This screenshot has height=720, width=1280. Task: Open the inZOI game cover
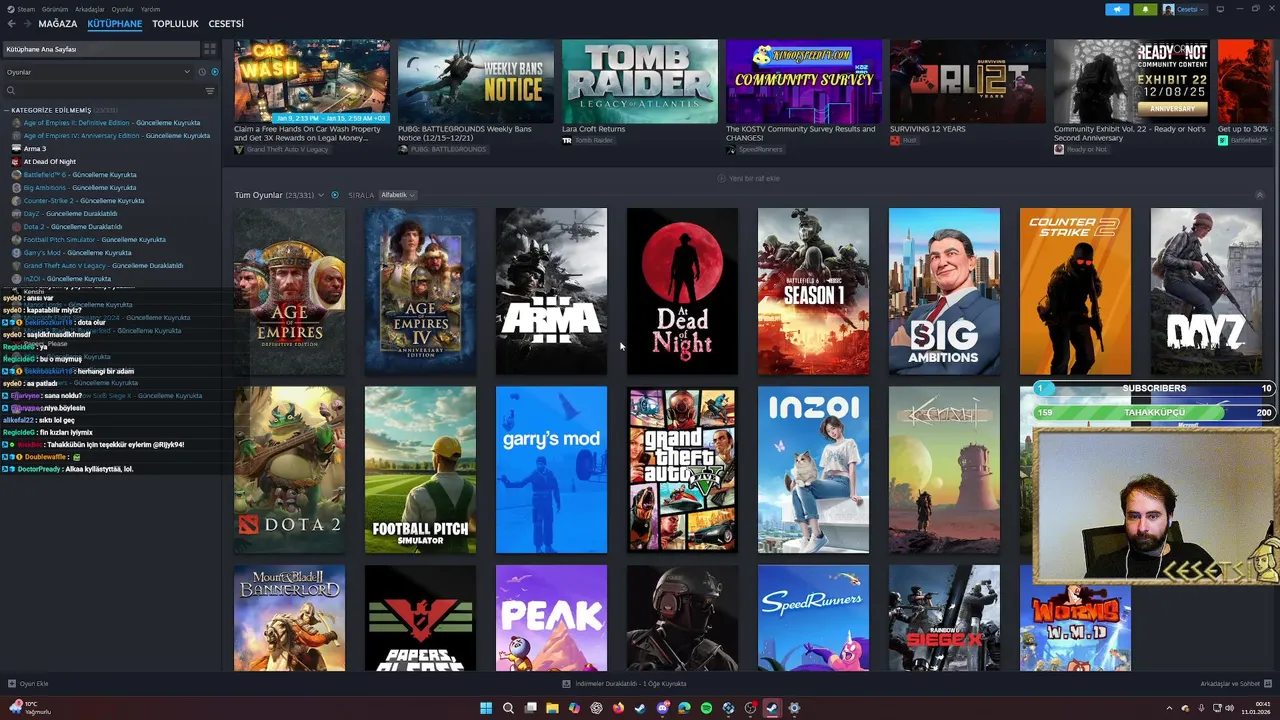(x=813, y=470)
